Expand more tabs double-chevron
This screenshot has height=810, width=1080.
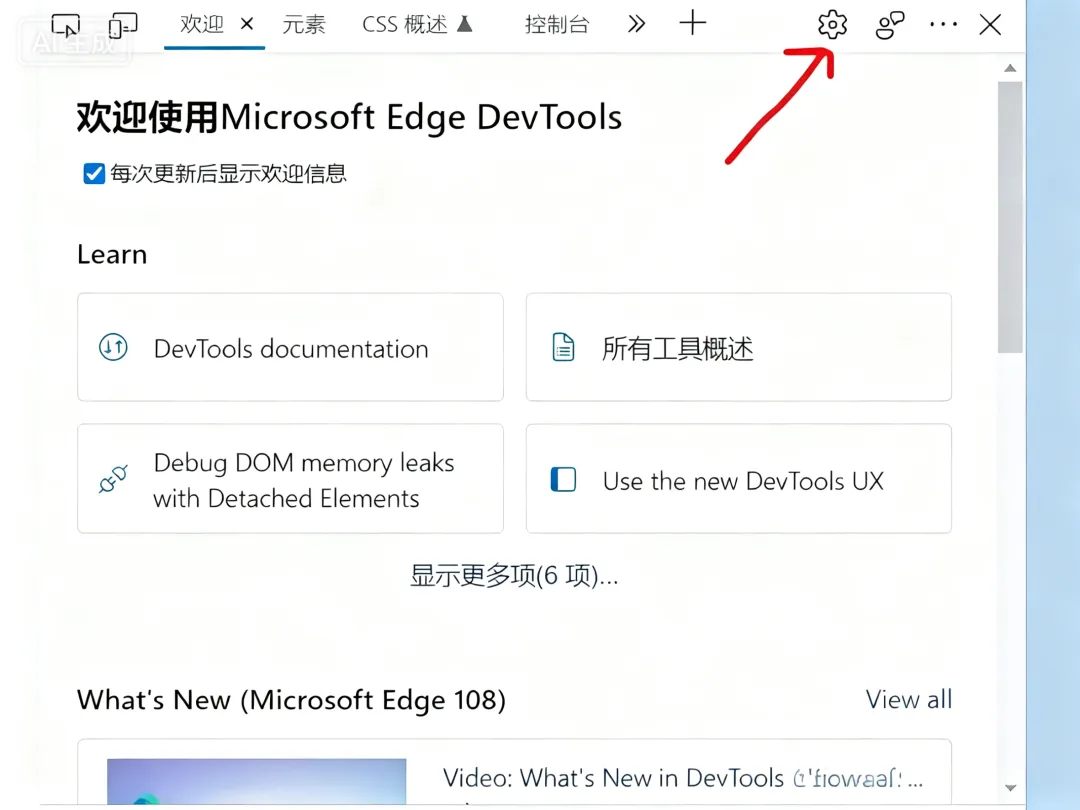(636, 24)
